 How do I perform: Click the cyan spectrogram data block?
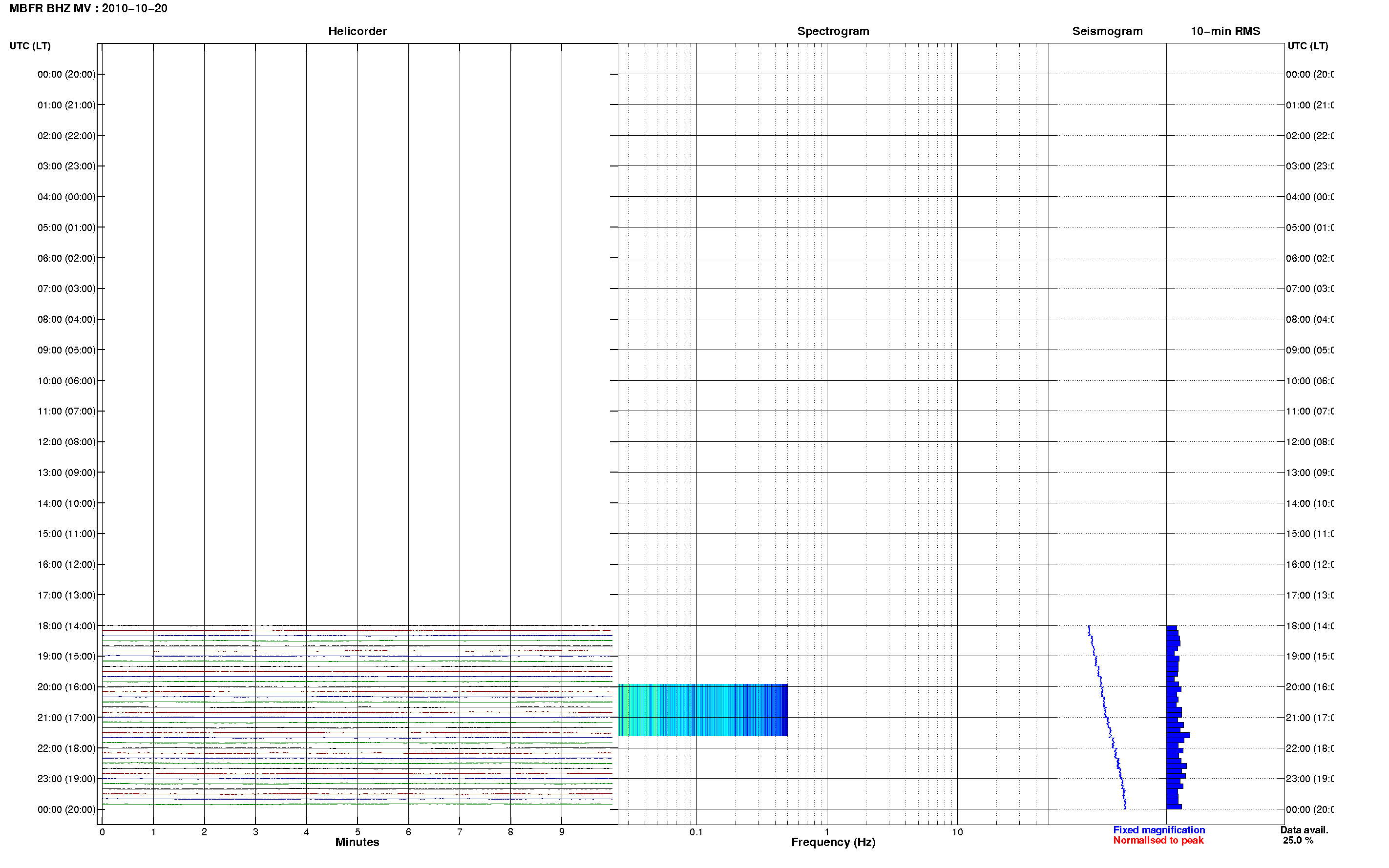pyautogui.click(x=702, y=710)
